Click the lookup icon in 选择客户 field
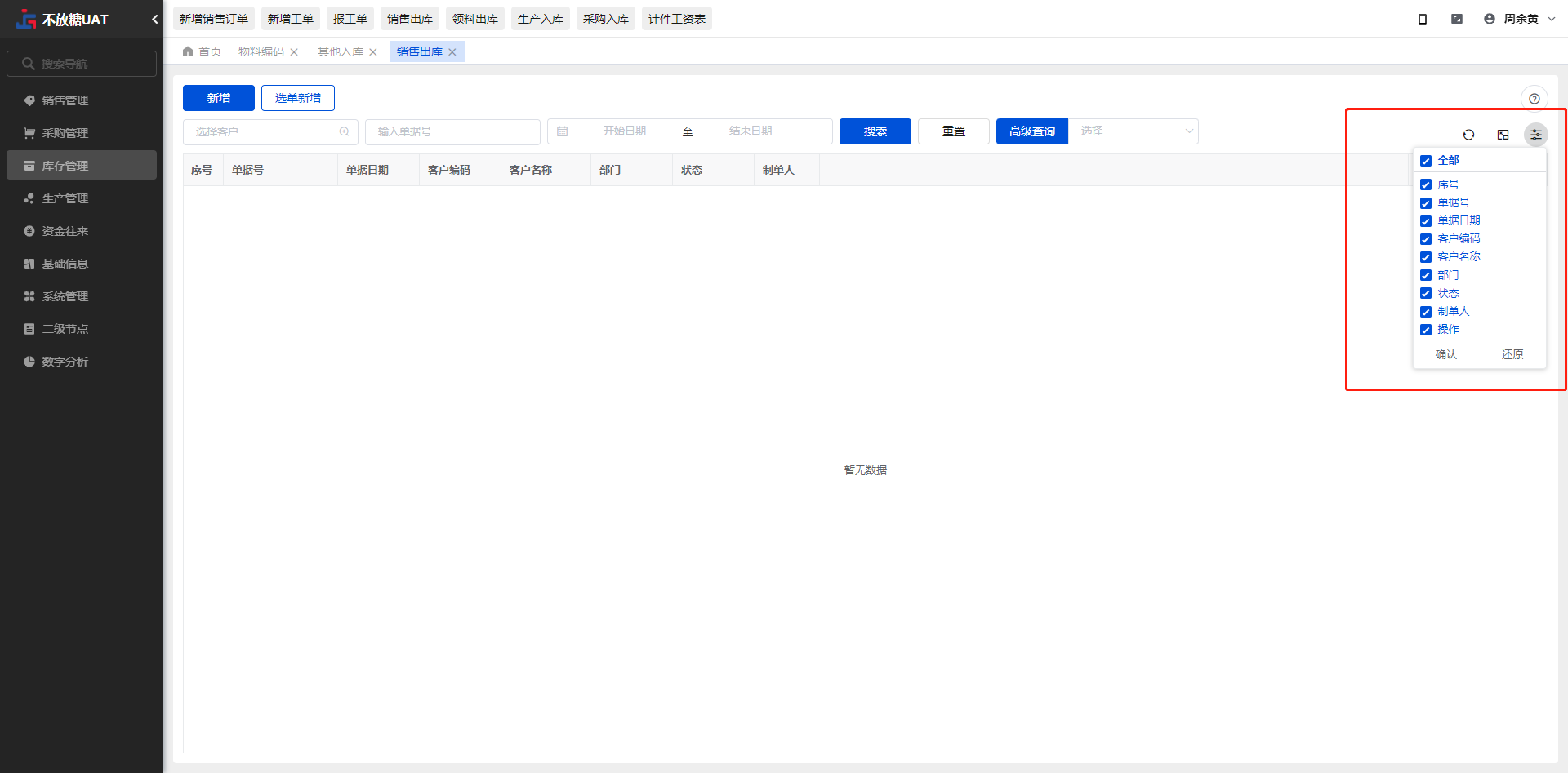The image size is (1568, 773). pos(345,131)
